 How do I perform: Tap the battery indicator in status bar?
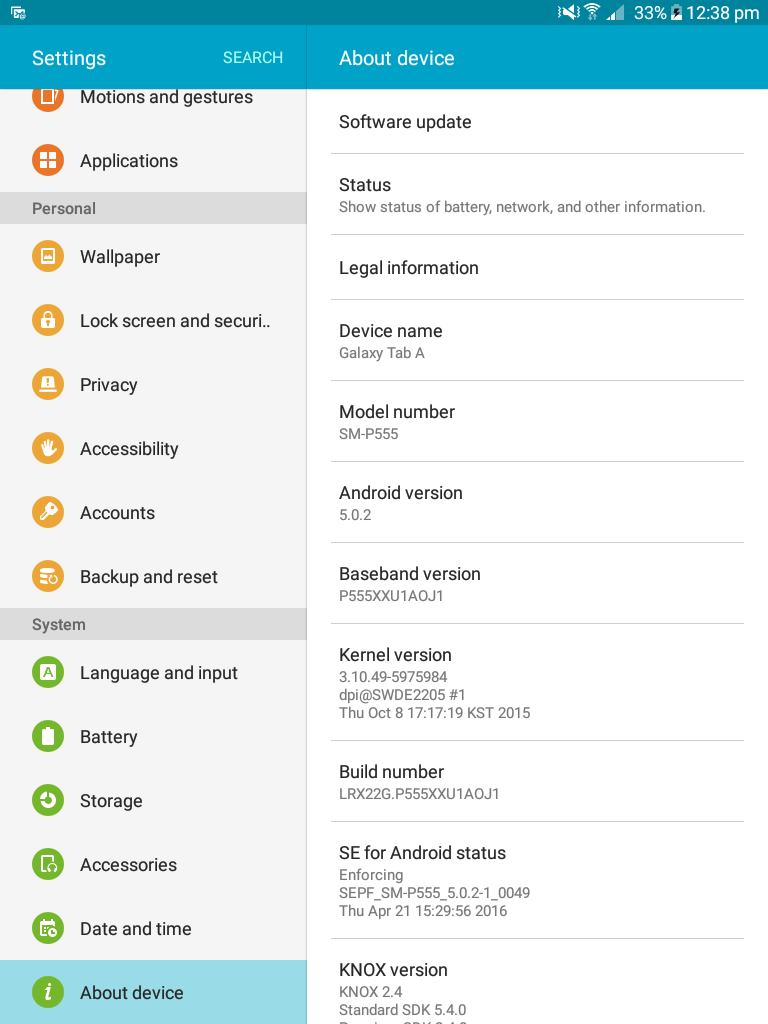677,13
